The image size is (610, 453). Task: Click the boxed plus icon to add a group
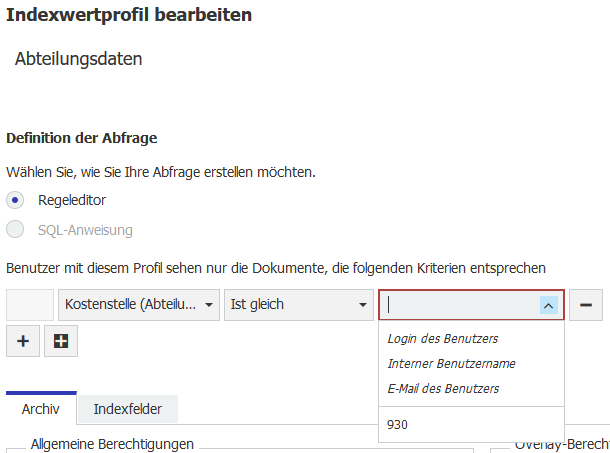tap(61, 341)
